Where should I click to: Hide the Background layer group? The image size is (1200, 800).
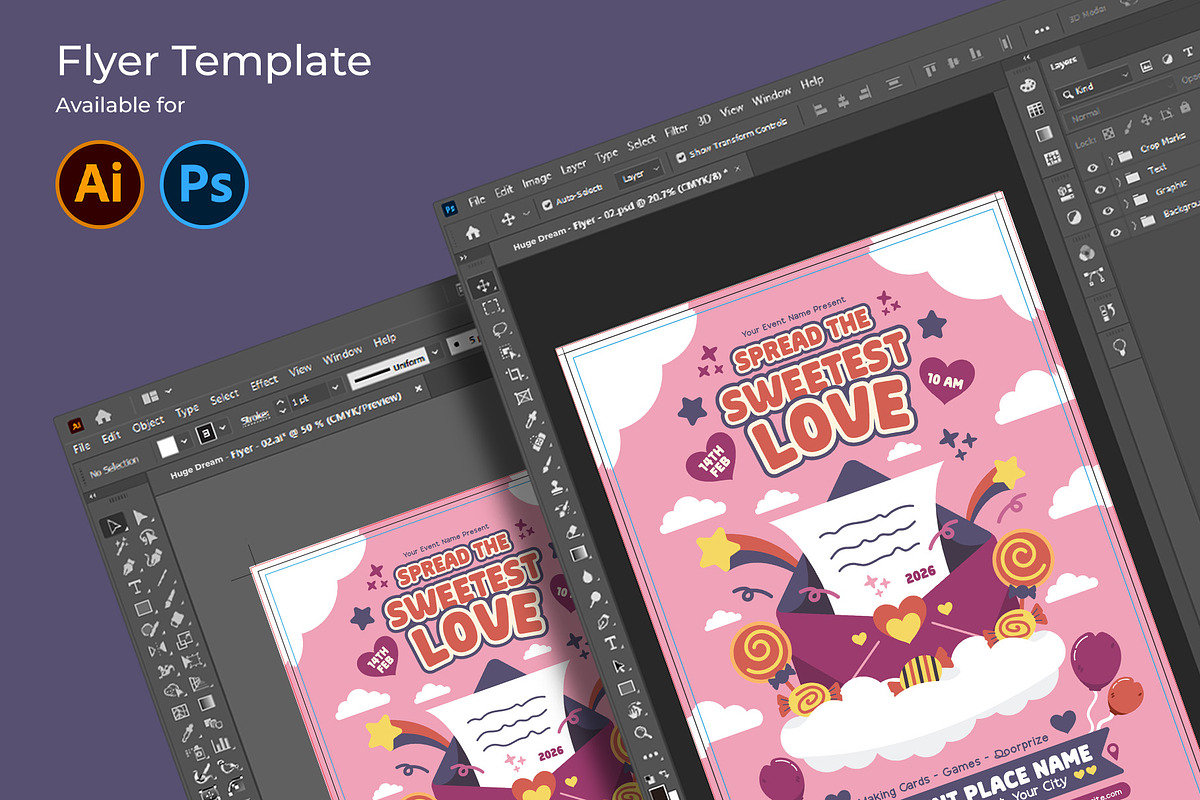pos(1115,232)
